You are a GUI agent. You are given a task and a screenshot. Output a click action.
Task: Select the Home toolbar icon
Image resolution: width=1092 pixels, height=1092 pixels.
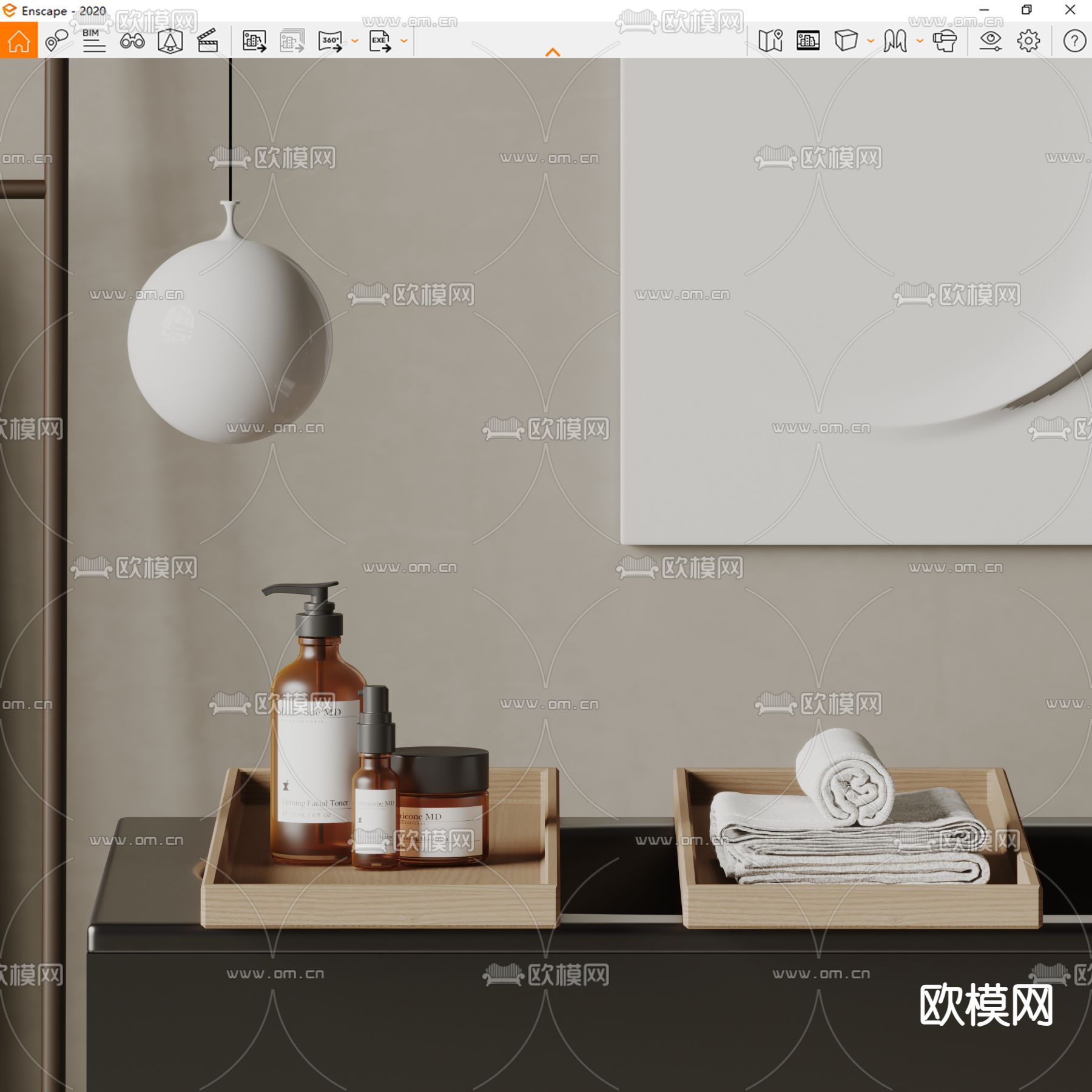pos(20,41)
